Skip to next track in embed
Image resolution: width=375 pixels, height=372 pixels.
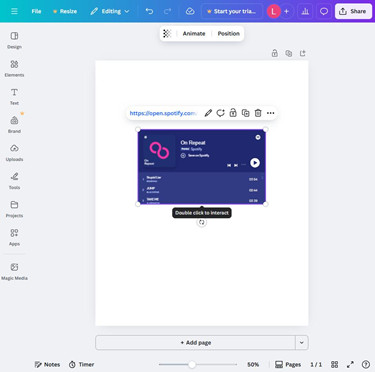point(236,165)
